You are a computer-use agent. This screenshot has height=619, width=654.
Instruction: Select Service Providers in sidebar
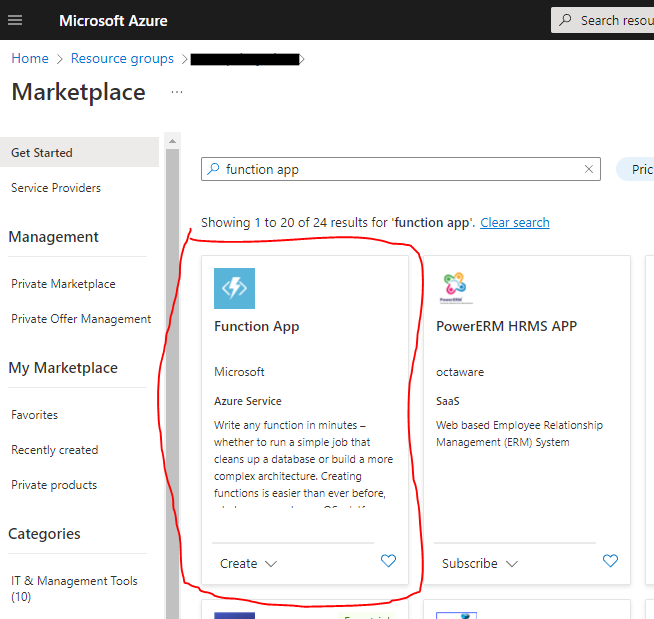[x=56, y=188]
